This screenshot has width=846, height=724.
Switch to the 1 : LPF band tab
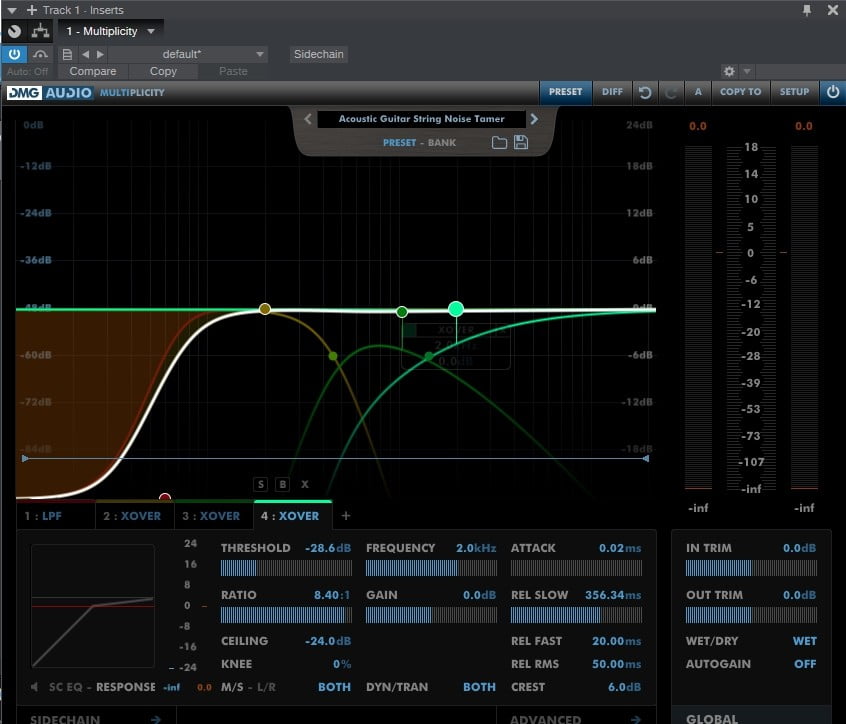55,516
